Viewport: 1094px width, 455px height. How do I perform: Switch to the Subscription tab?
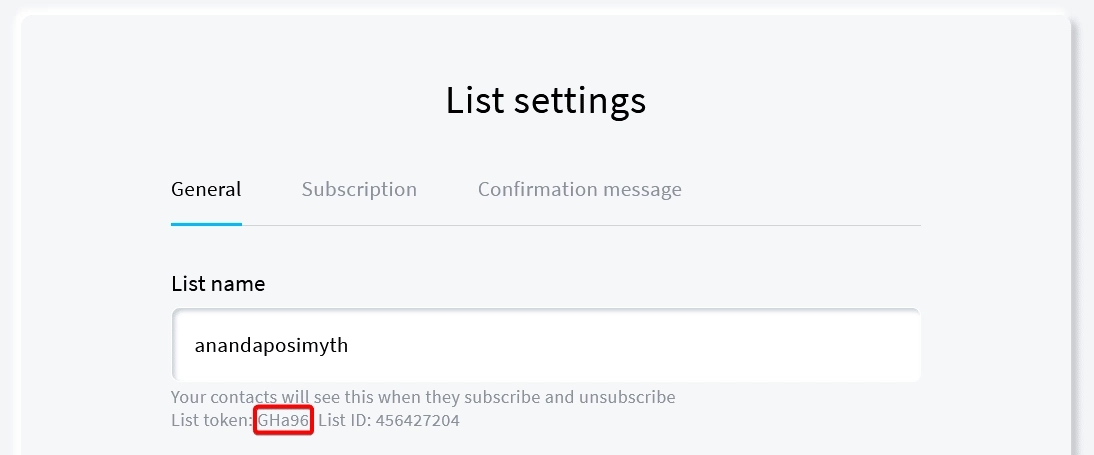pyautogui.click(x=359, y=190)
